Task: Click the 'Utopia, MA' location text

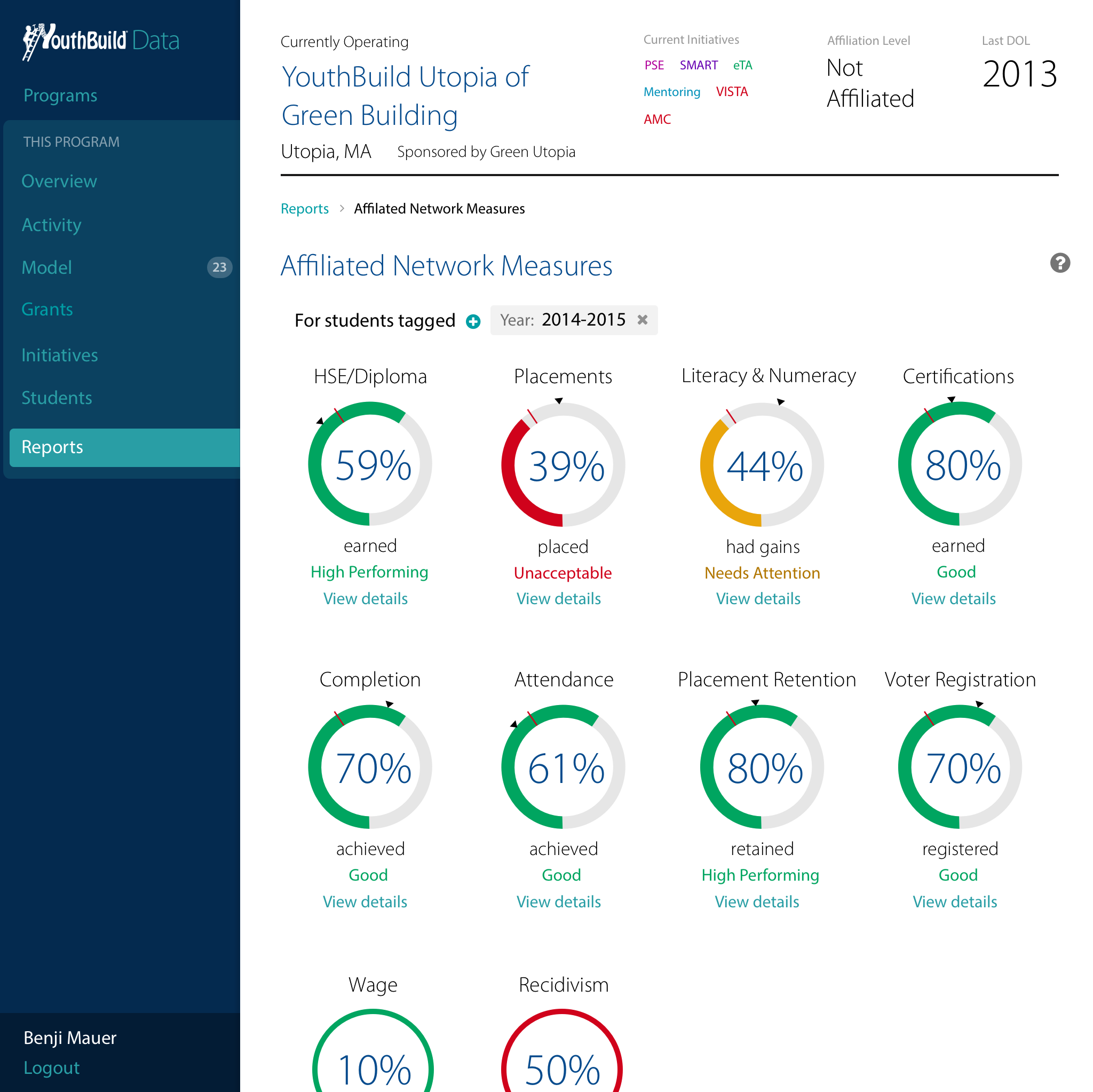Action: [326, 152]
